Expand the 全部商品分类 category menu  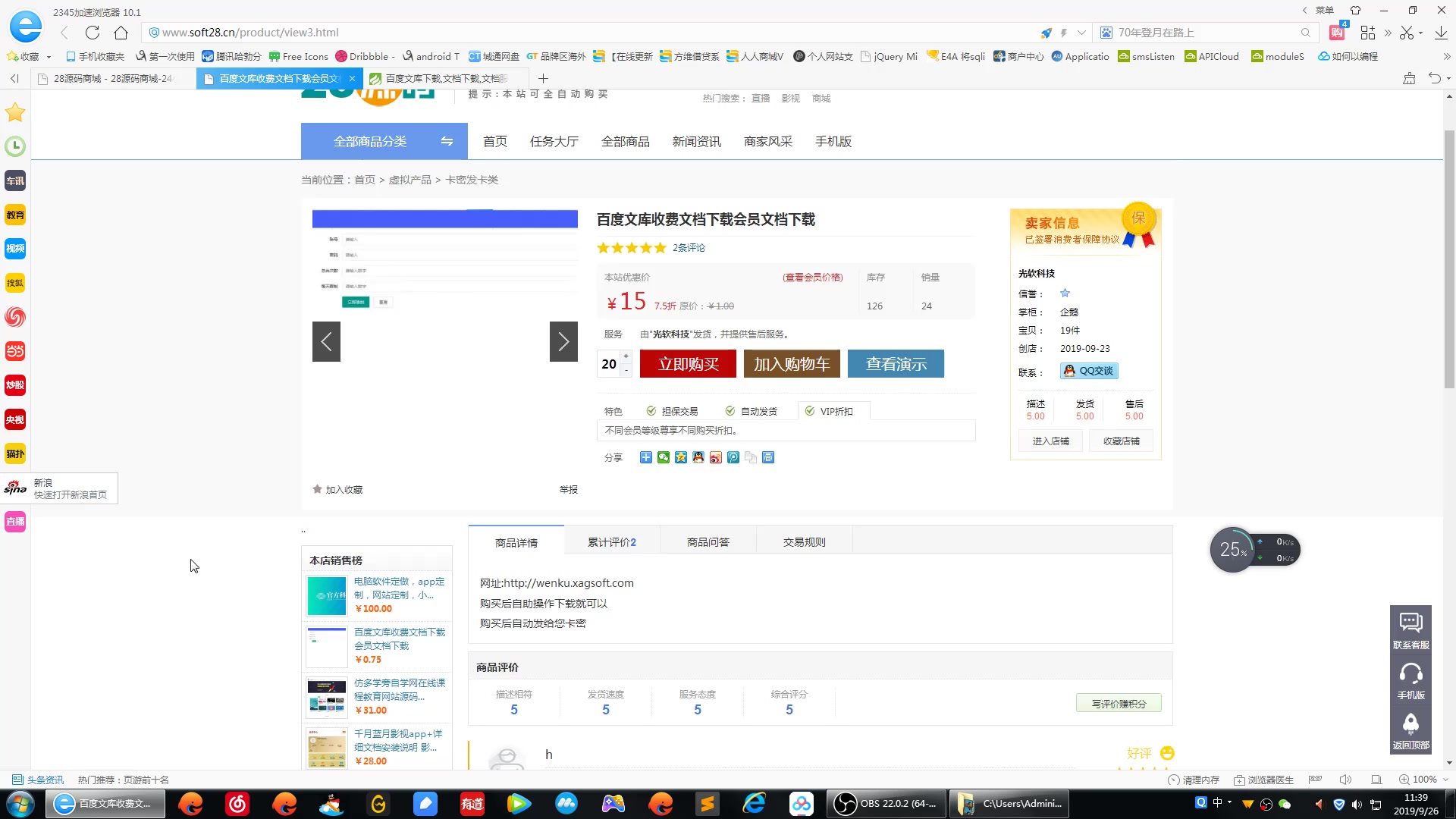pos(372,141)
